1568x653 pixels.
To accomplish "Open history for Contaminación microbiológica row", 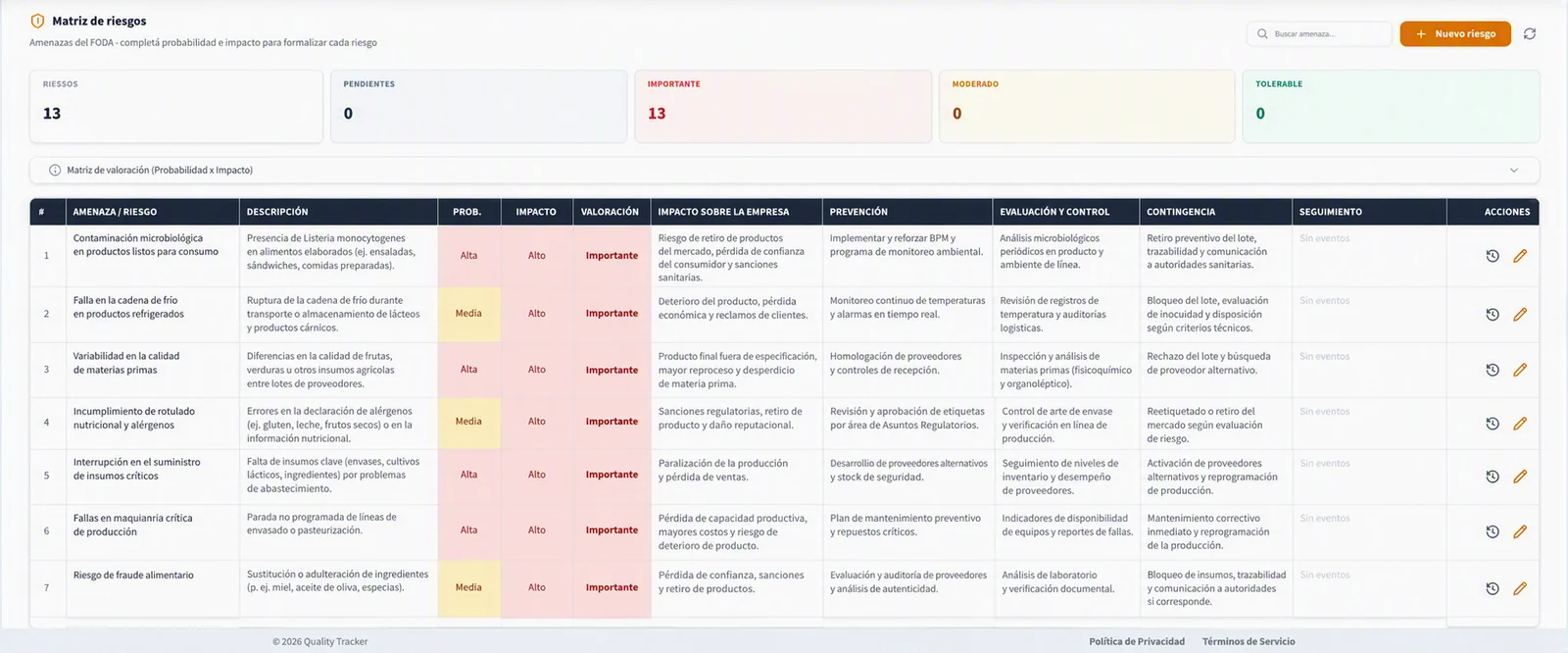I will click(1492, 256).
